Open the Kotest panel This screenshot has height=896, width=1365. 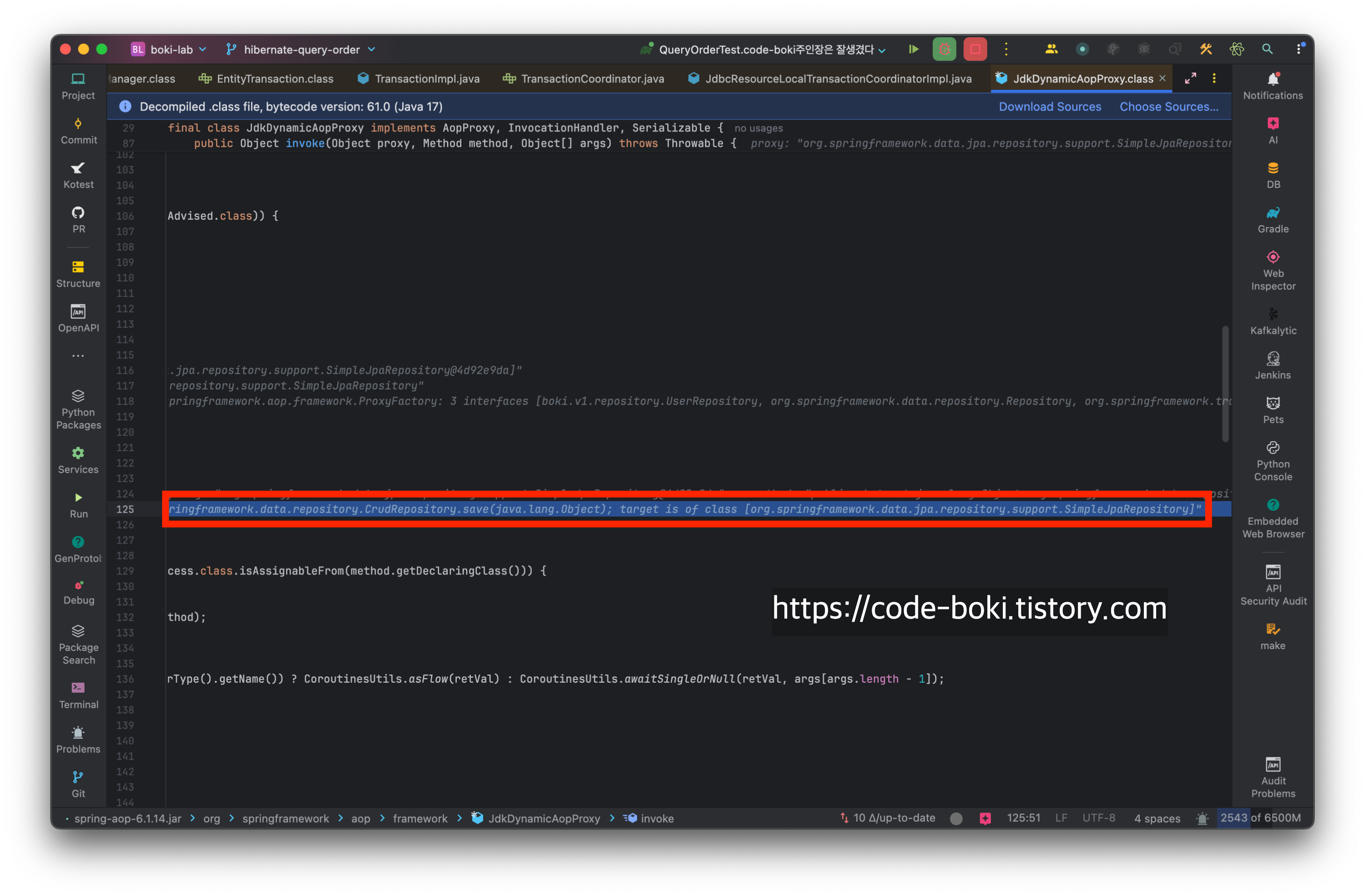pos(79,176)
